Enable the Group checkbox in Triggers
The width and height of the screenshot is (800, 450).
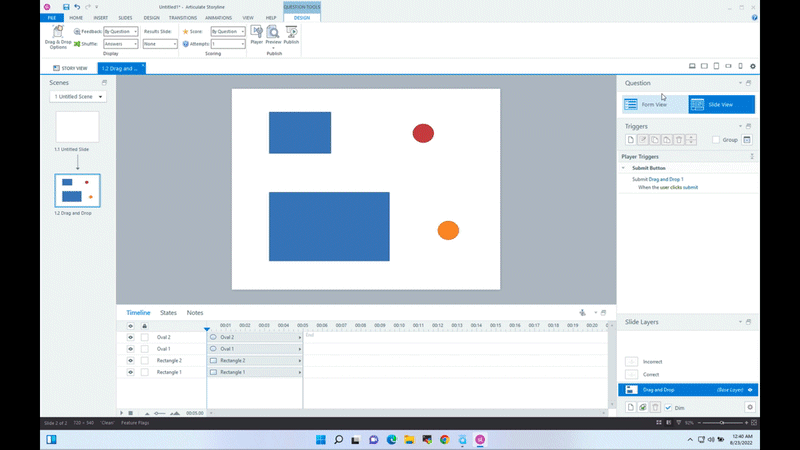[716, 140]
